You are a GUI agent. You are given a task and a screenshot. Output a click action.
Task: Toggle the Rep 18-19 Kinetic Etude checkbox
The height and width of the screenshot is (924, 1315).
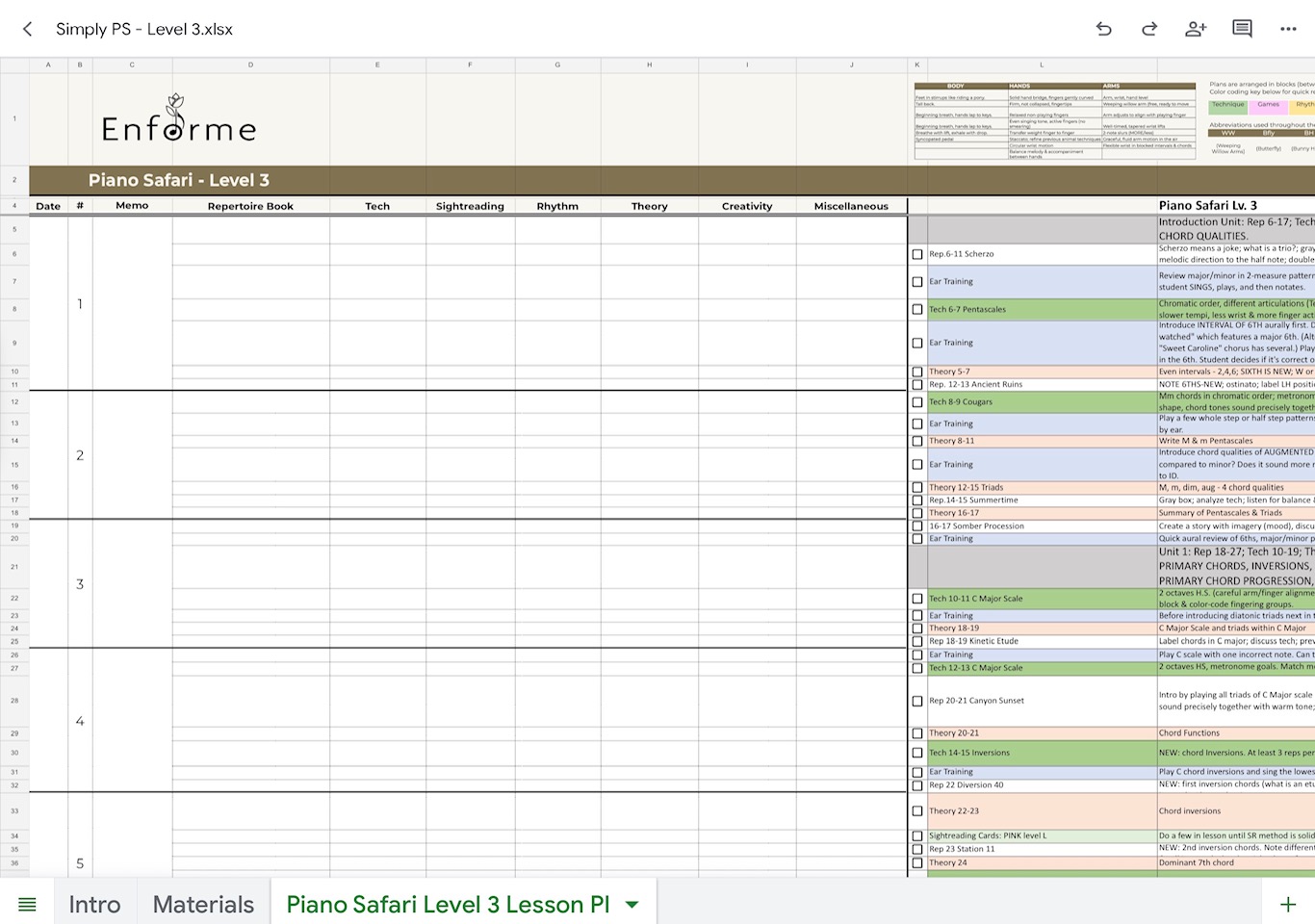[917, 641]
